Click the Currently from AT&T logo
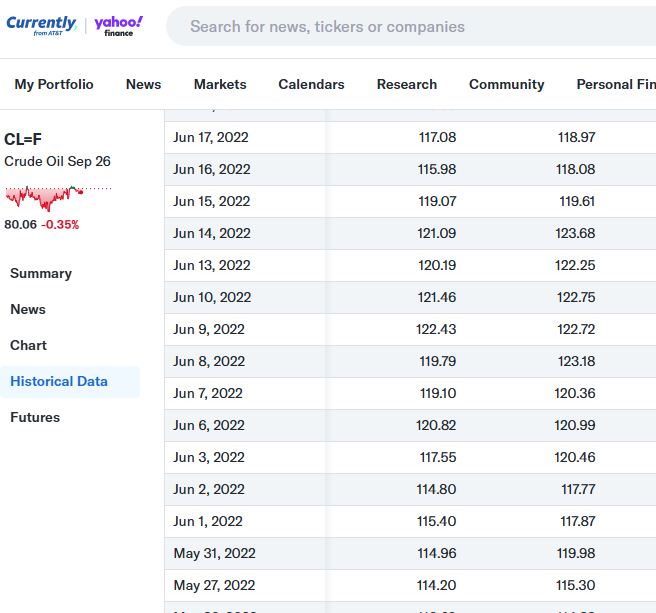Viewport: 656px width, 613px height. coord(41,26)
